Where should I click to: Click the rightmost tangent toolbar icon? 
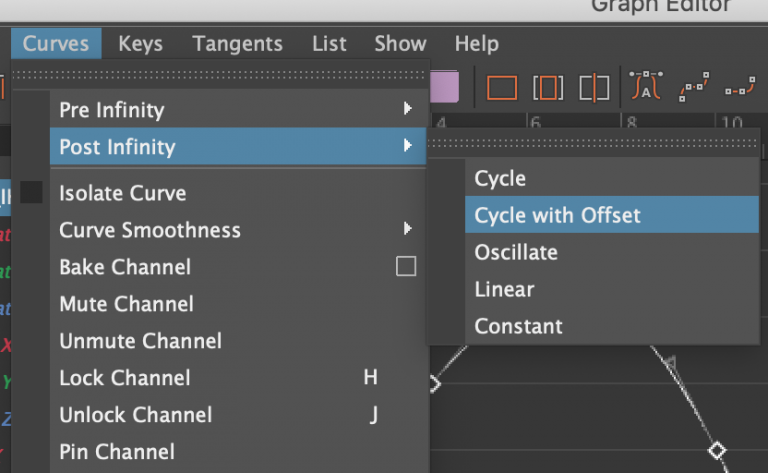(x=739, y=88)
